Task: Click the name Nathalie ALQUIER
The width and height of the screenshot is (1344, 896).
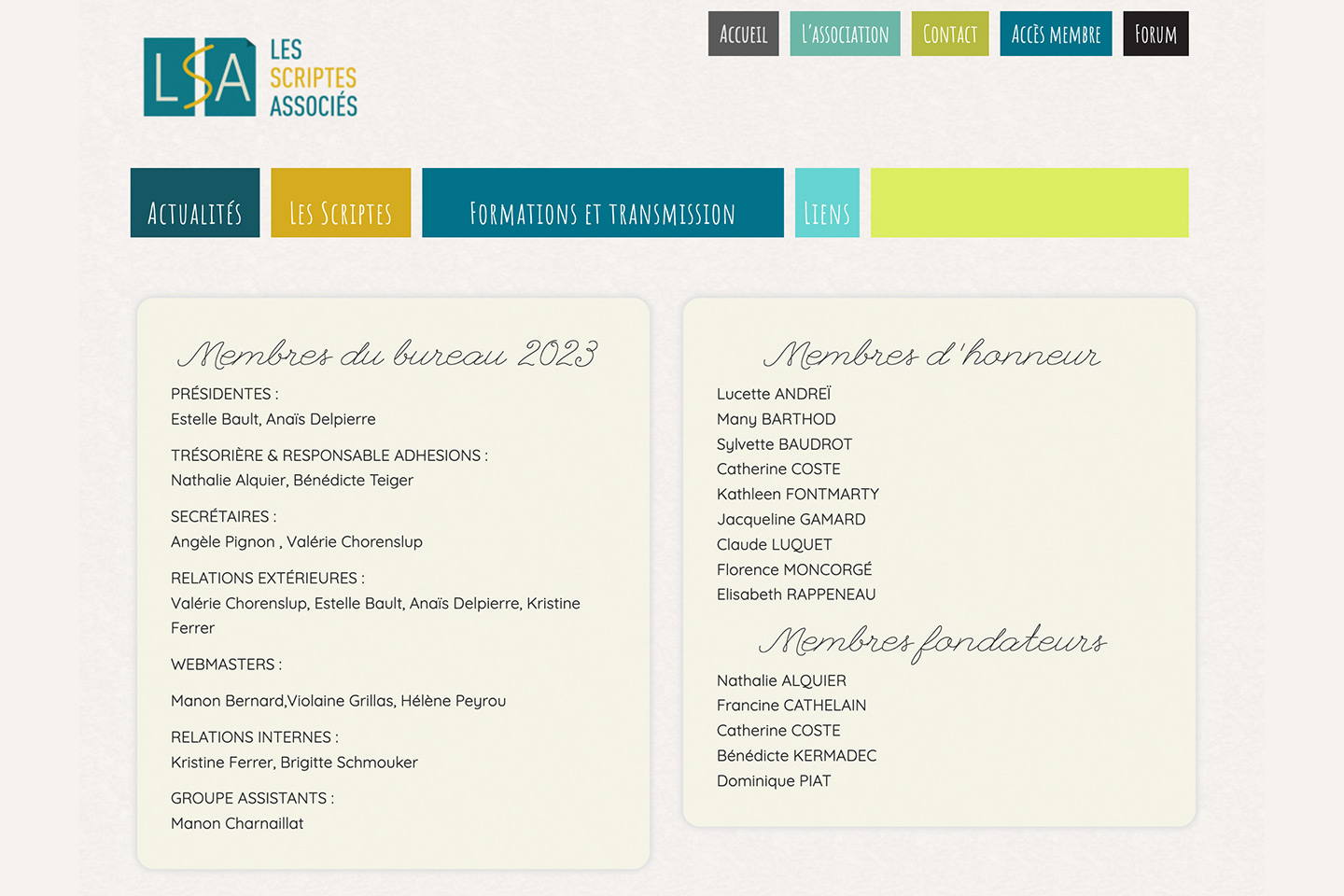Action: coord(781,680)
